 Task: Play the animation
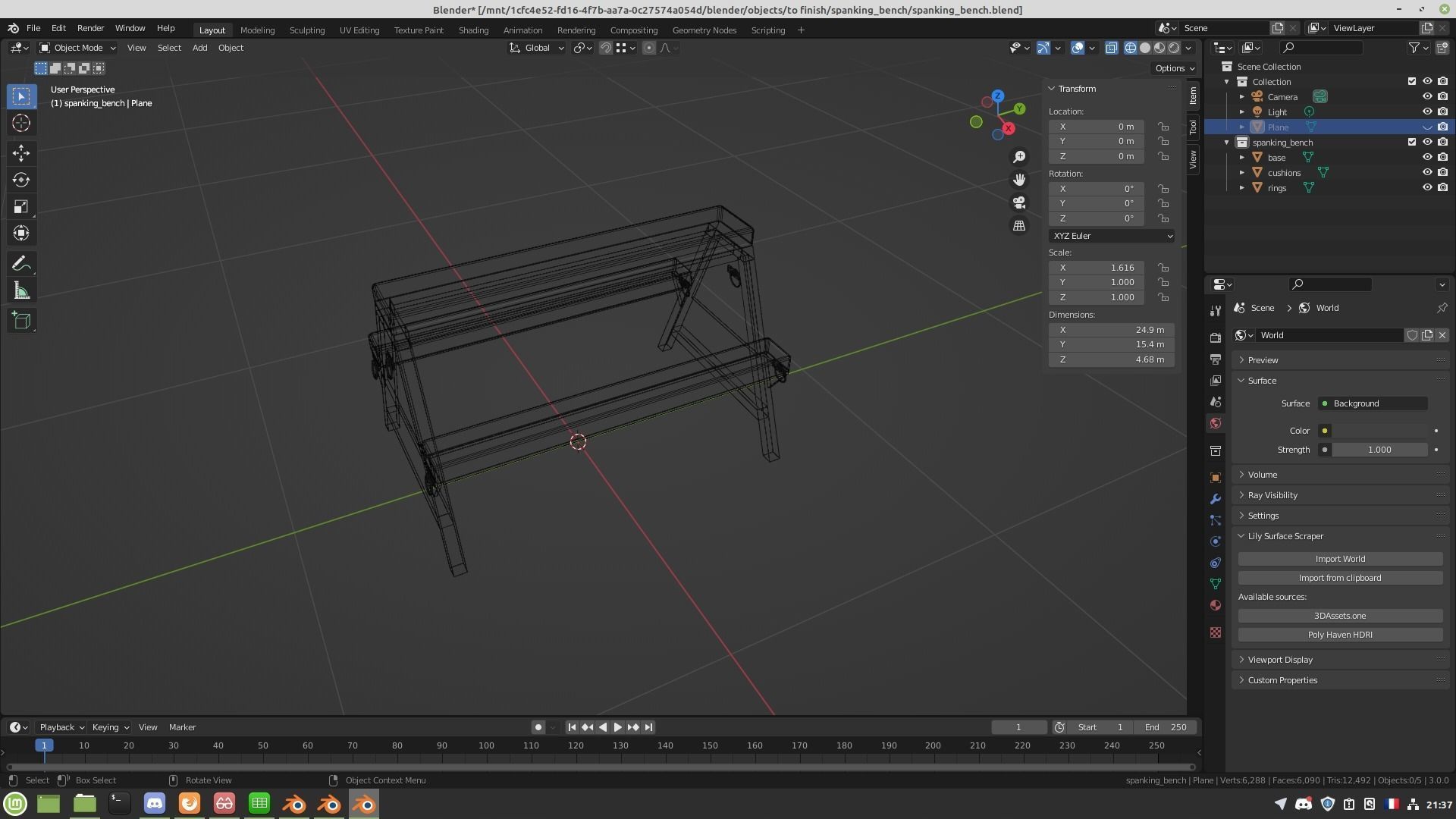pyautogui.click(x=617, y=727)
